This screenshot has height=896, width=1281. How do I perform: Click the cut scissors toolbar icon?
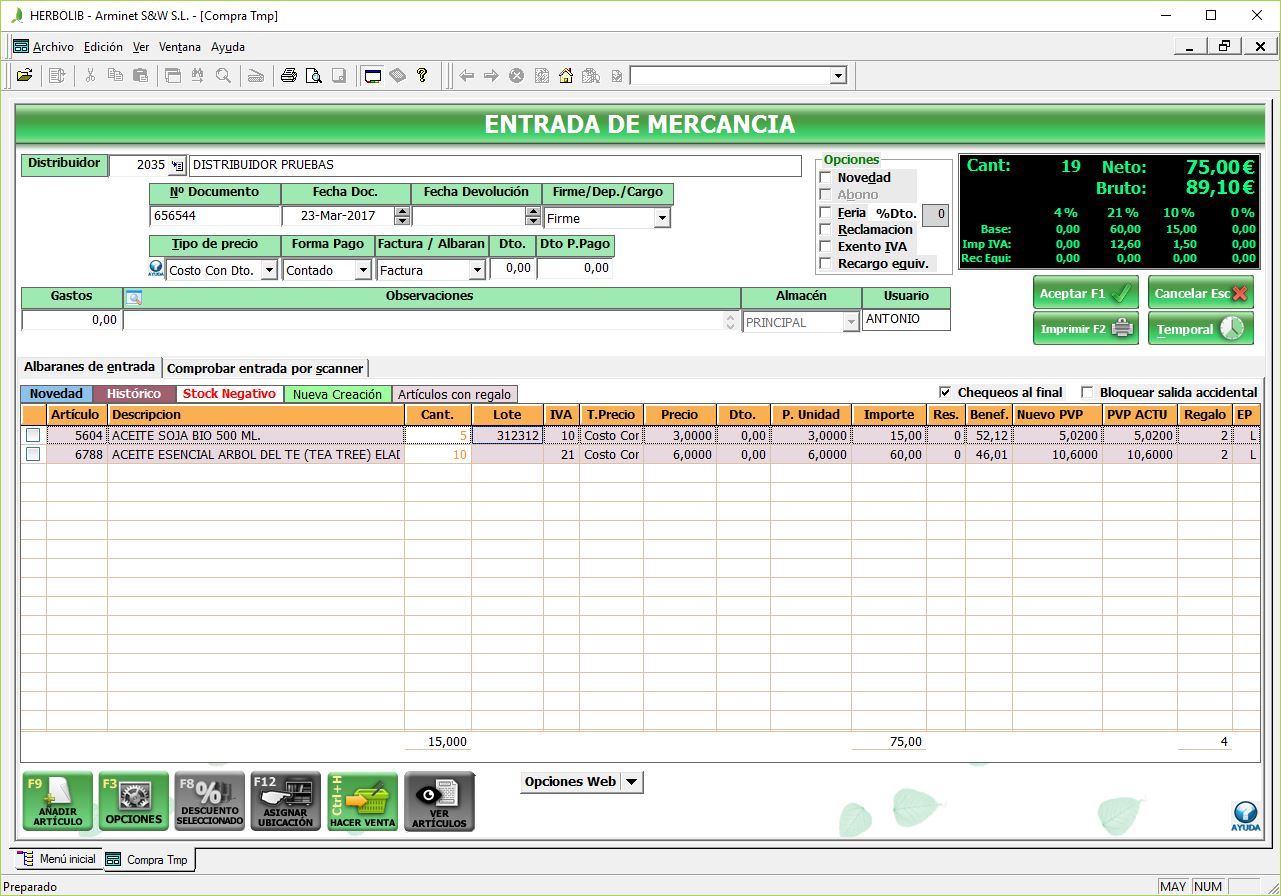(x=90, y=75)
